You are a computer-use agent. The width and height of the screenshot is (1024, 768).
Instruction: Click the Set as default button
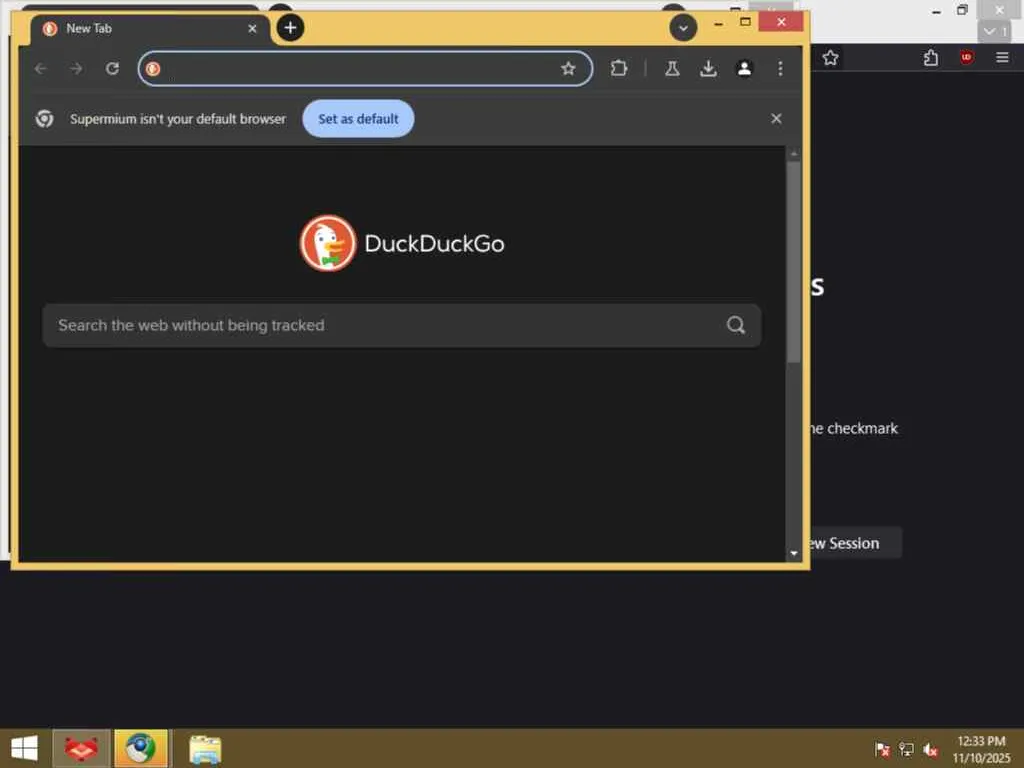[358, 119]
